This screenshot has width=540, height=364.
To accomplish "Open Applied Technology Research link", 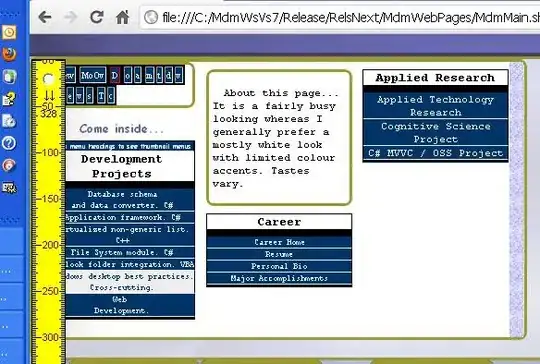I will (435, 106).
